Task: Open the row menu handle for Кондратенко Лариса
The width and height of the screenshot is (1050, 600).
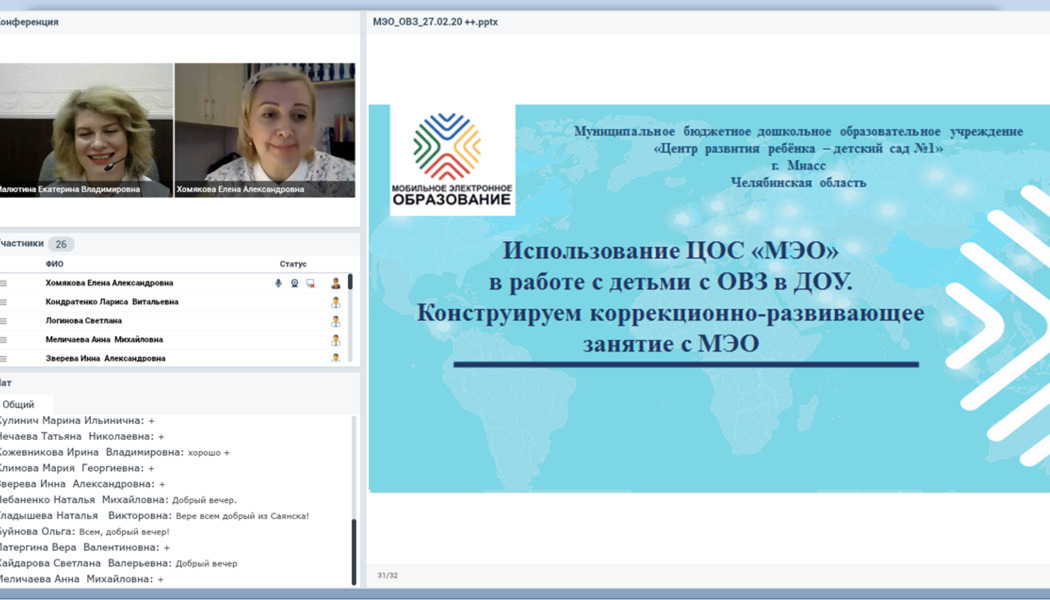Action: pyautogui.click(x=3, y=302)
